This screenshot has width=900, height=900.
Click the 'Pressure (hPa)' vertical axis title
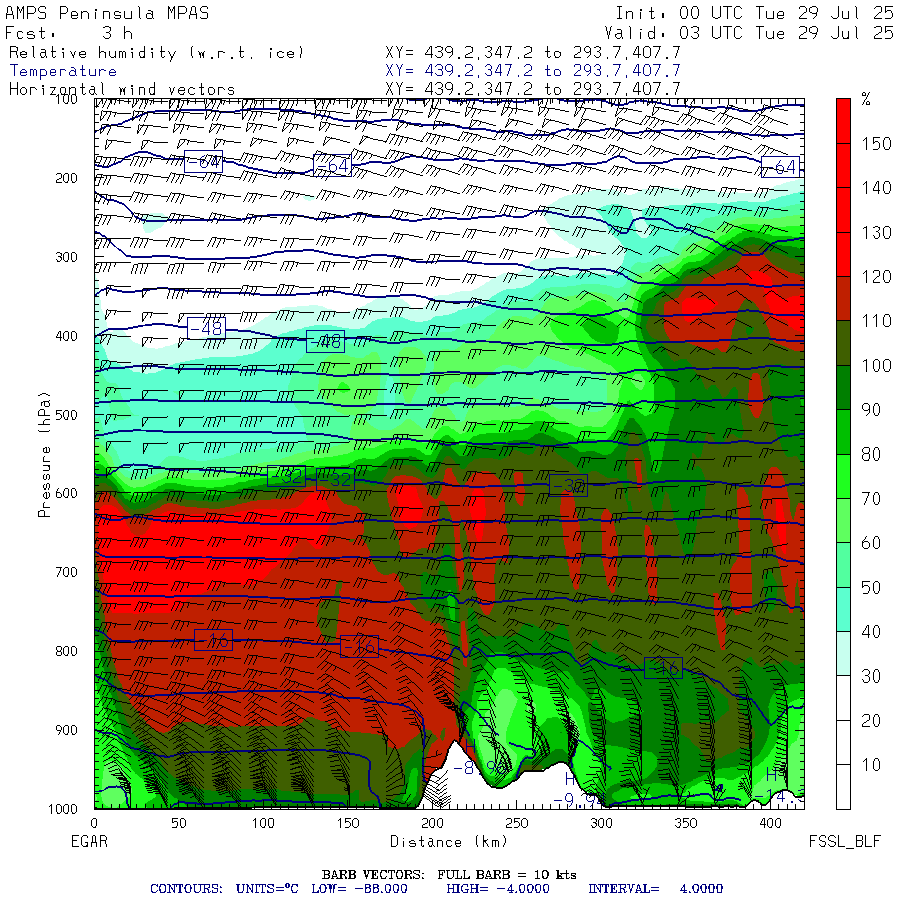coord(44,455)
